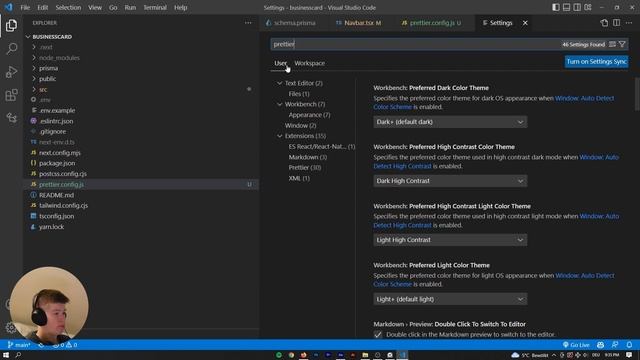Screen dimensions: 640x360
Task: Open File Explorer from taskbar
Action: coord(365,355)
